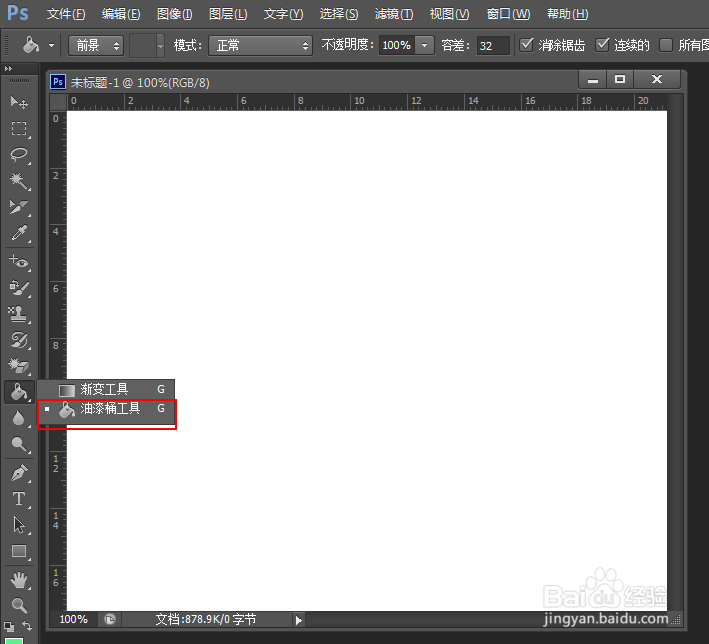Select the Rectangle shape tool
Image resolution: width=709 pixels, height=644 pixels.
click(x=19, y=551)
